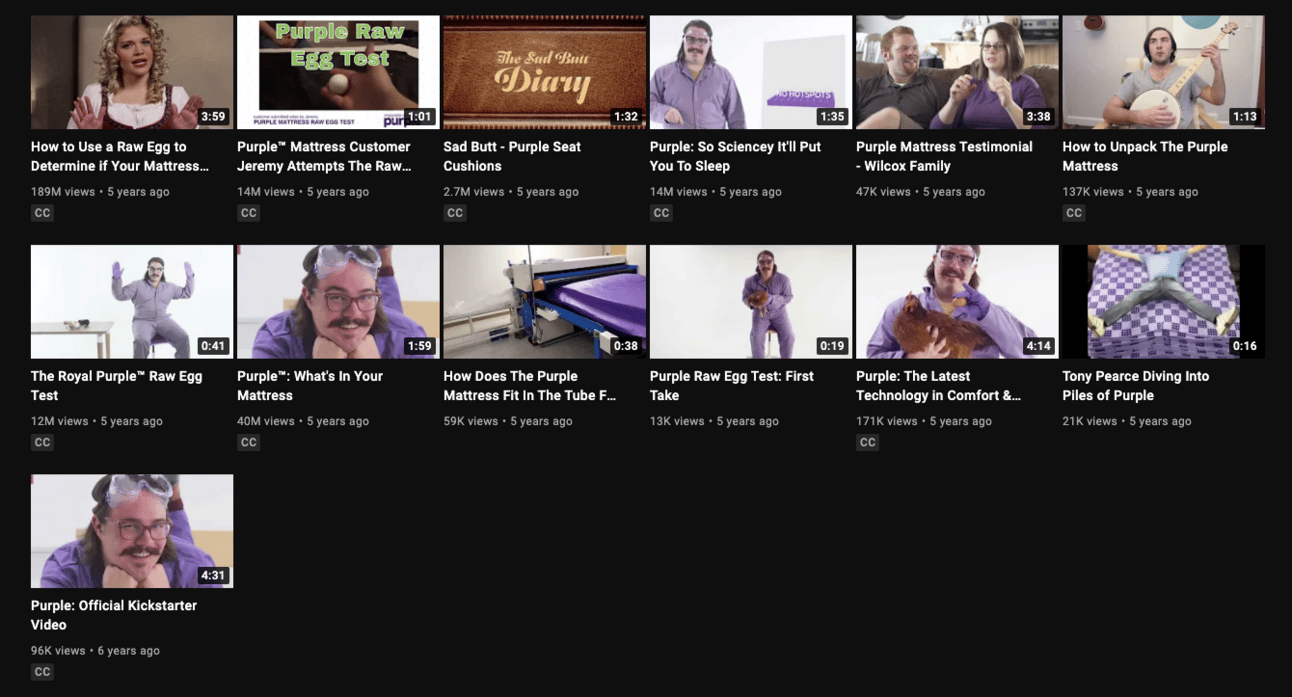Open 'How to Use a Raw Egg' video thumbnail
Viewport: 1292px width, 697px height.
tap(132, 72)
